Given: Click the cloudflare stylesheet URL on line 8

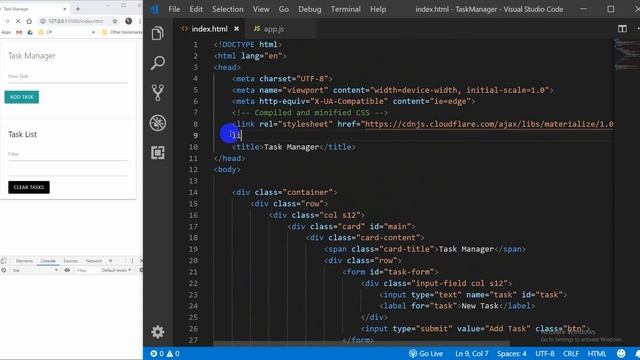Looking at the screenshot, I should click(x=489, y=124).
